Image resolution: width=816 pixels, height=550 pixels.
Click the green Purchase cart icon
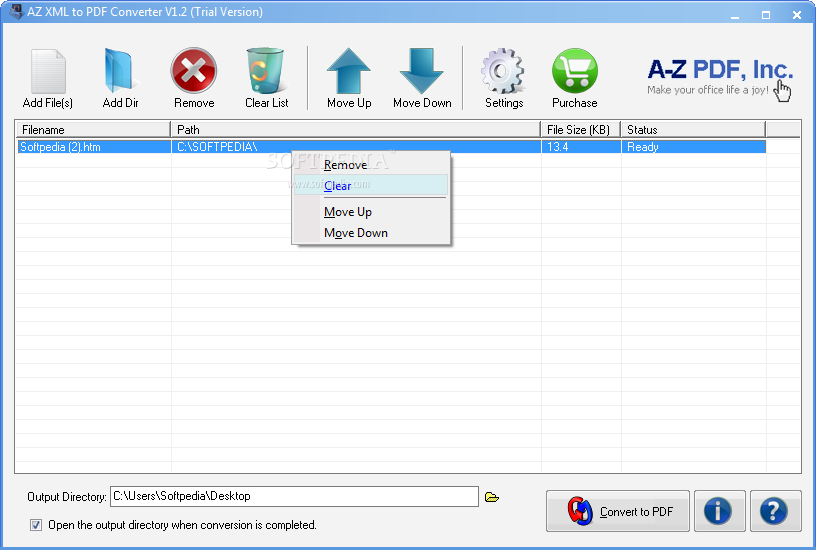tap(575, 71)
